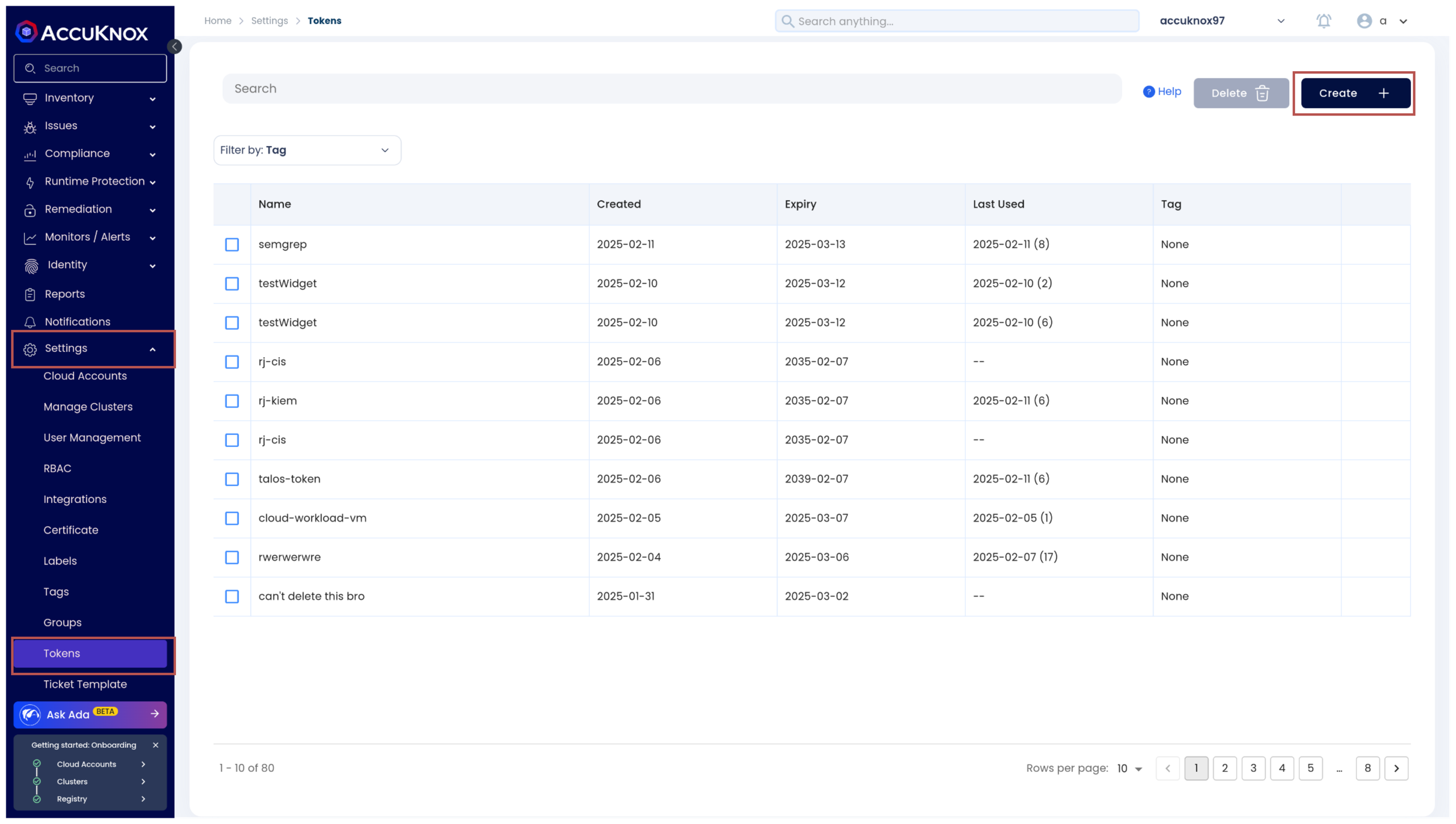1456x824 pixels.
Task: Open the Certificate settings page
Action: tap(71, 530)
